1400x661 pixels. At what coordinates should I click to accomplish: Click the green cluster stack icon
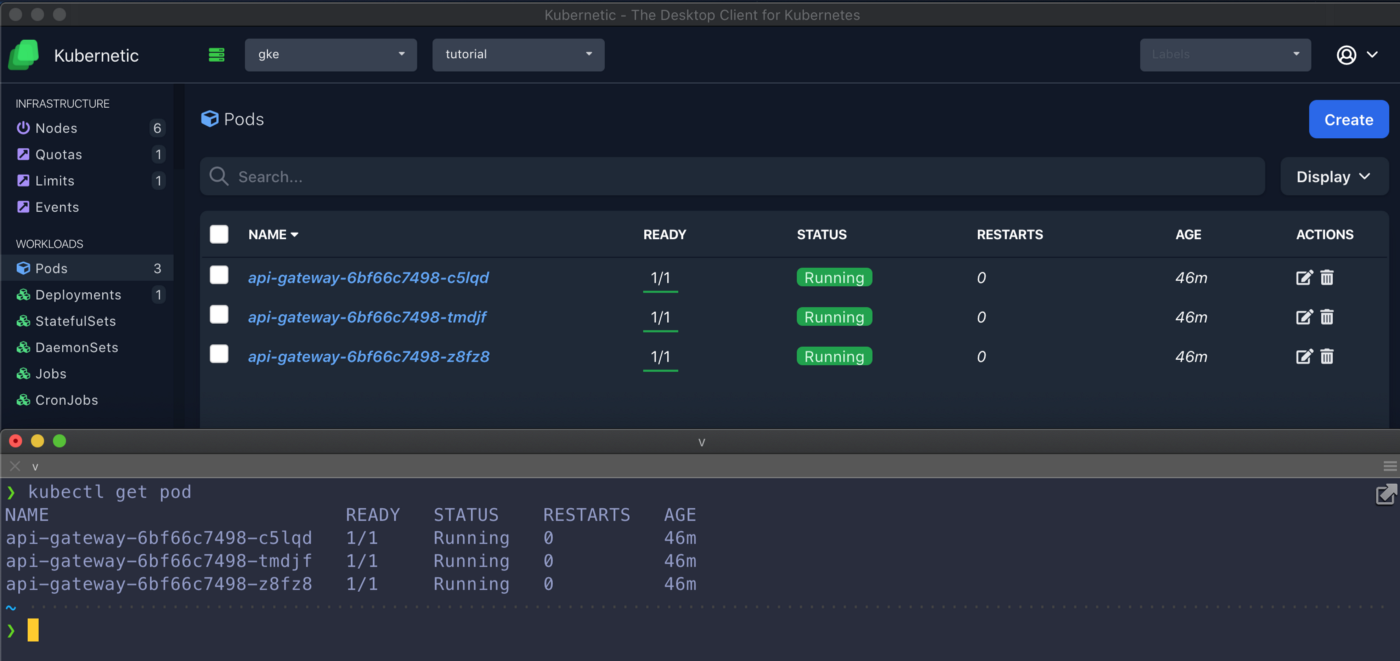[216, 54]
